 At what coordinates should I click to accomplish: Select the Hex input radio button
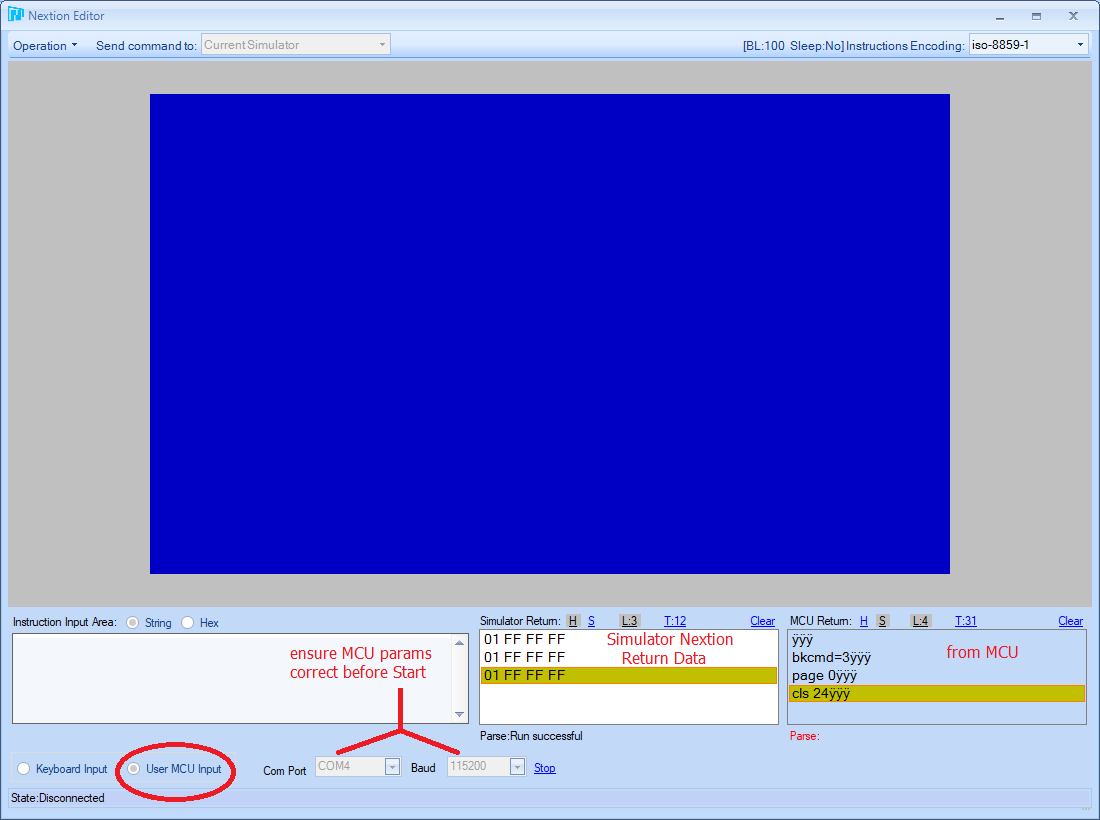coord(188,623)
